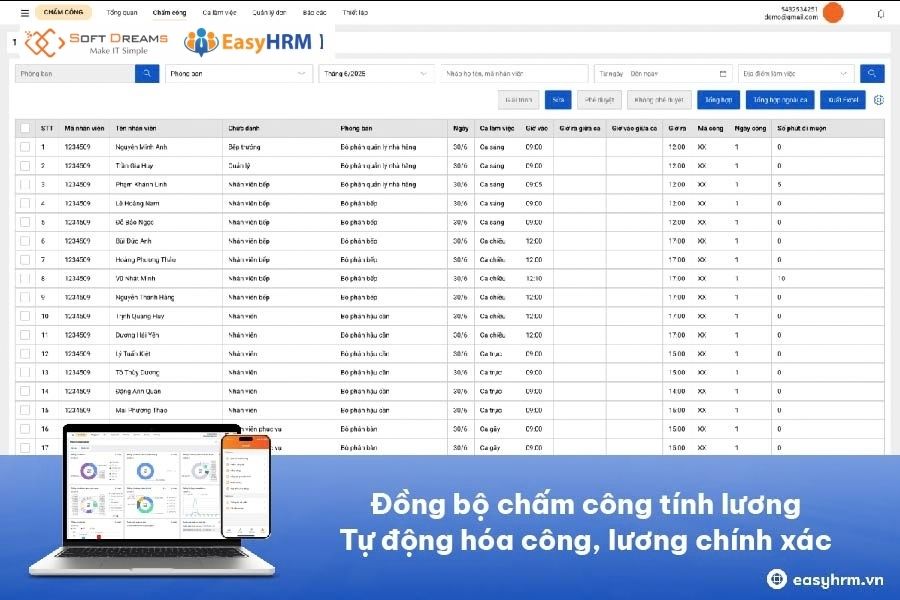The image size is (900, 600).
Task: Open the Thiết lập menu
Action: tap(355, 13)
